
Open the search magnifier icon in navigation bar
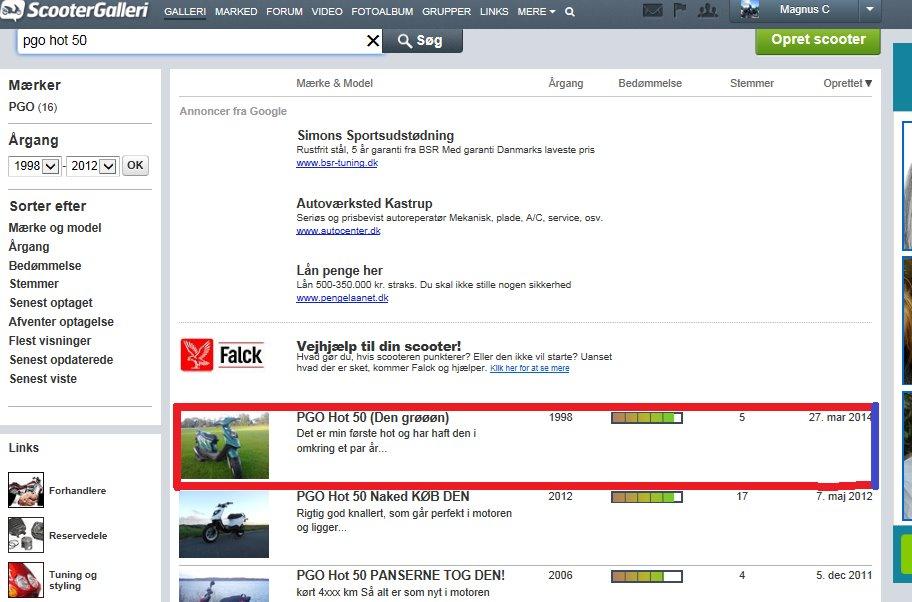(570, 12)
